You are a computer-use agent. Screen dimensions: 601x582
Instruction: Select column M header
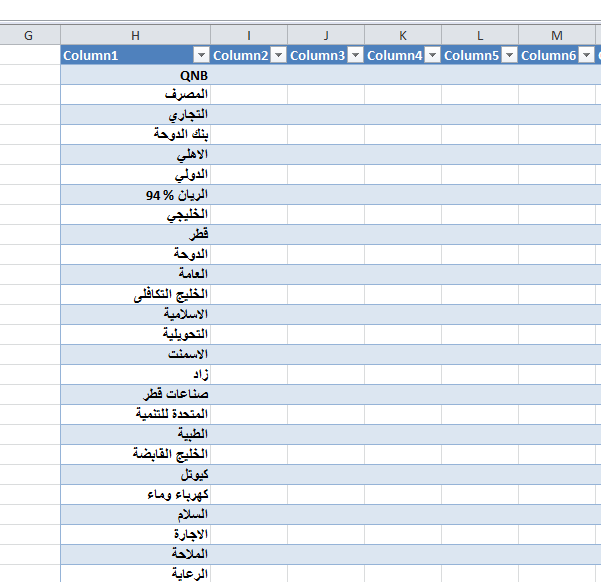click(557, 35)
